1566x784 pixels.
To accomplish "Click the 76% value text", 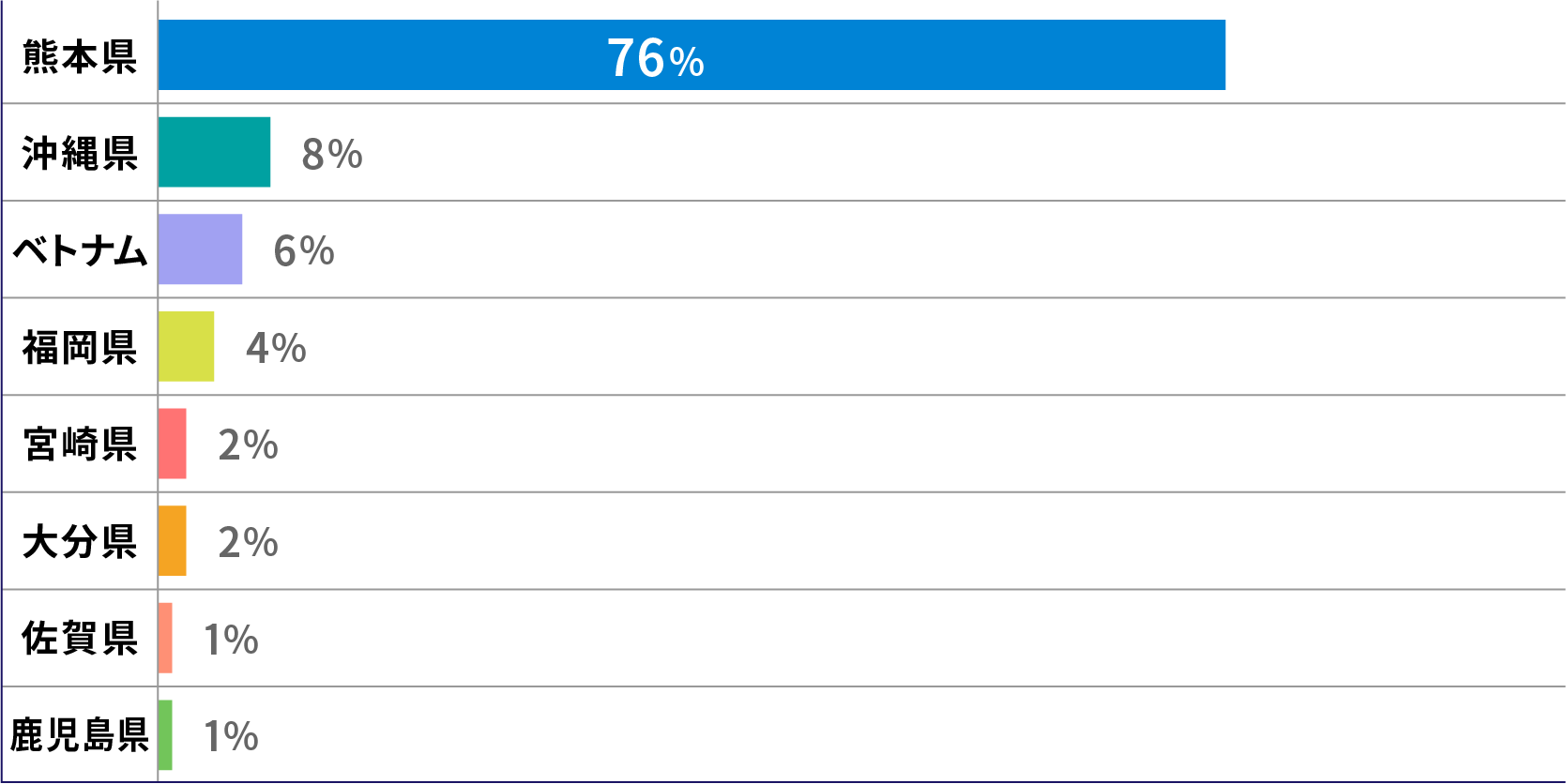I will pos(656,59).
